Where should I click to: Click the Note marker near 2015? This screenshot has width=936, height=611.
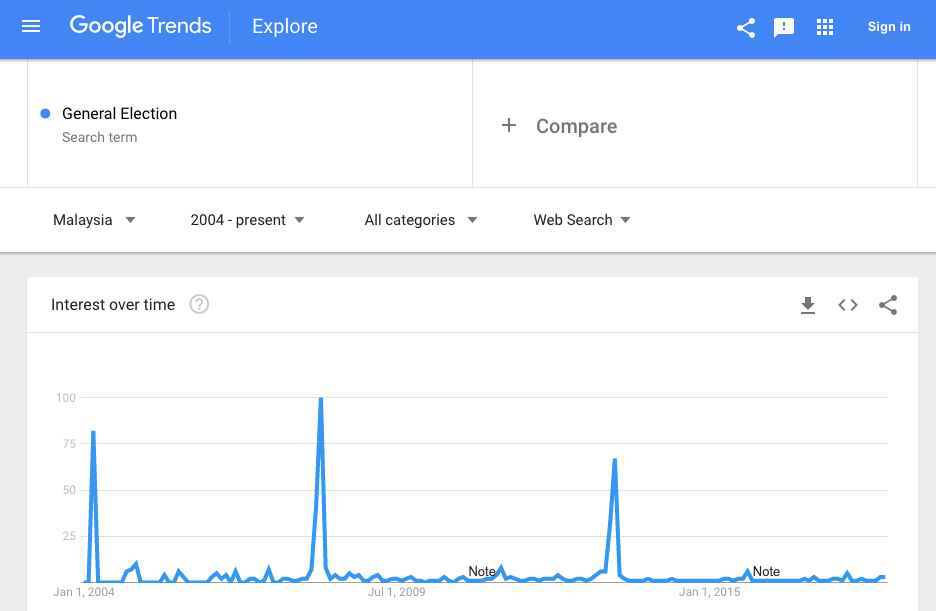pyautogui.click(x=766, y=572)
